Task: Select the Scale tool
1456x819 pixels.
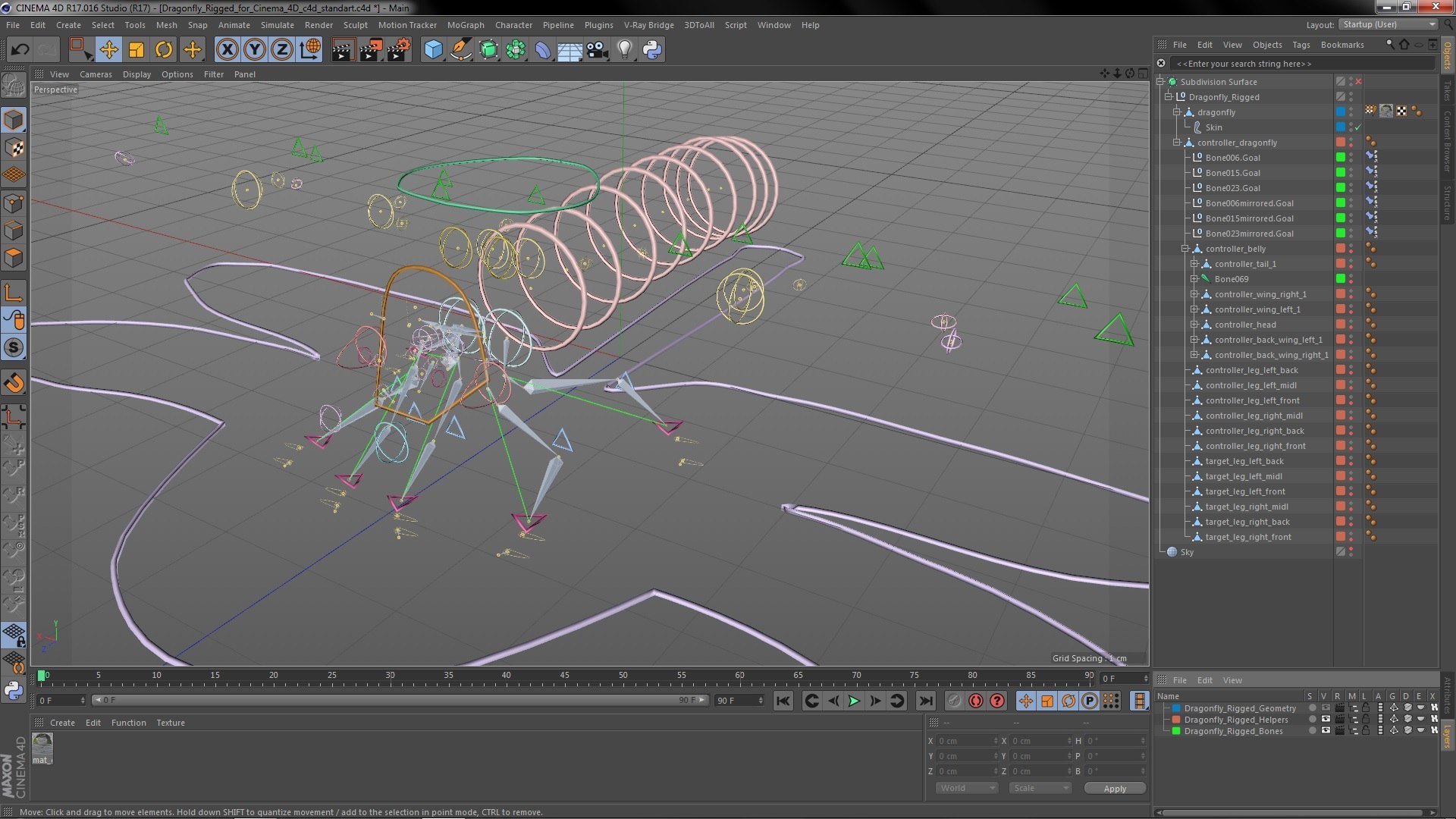Action: (136, 50)
